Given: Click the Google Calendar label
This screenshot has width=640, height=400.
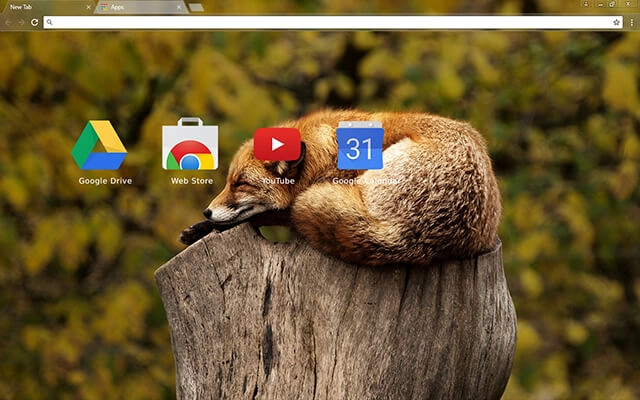Looking at the screenshot, I should [366, 181].
